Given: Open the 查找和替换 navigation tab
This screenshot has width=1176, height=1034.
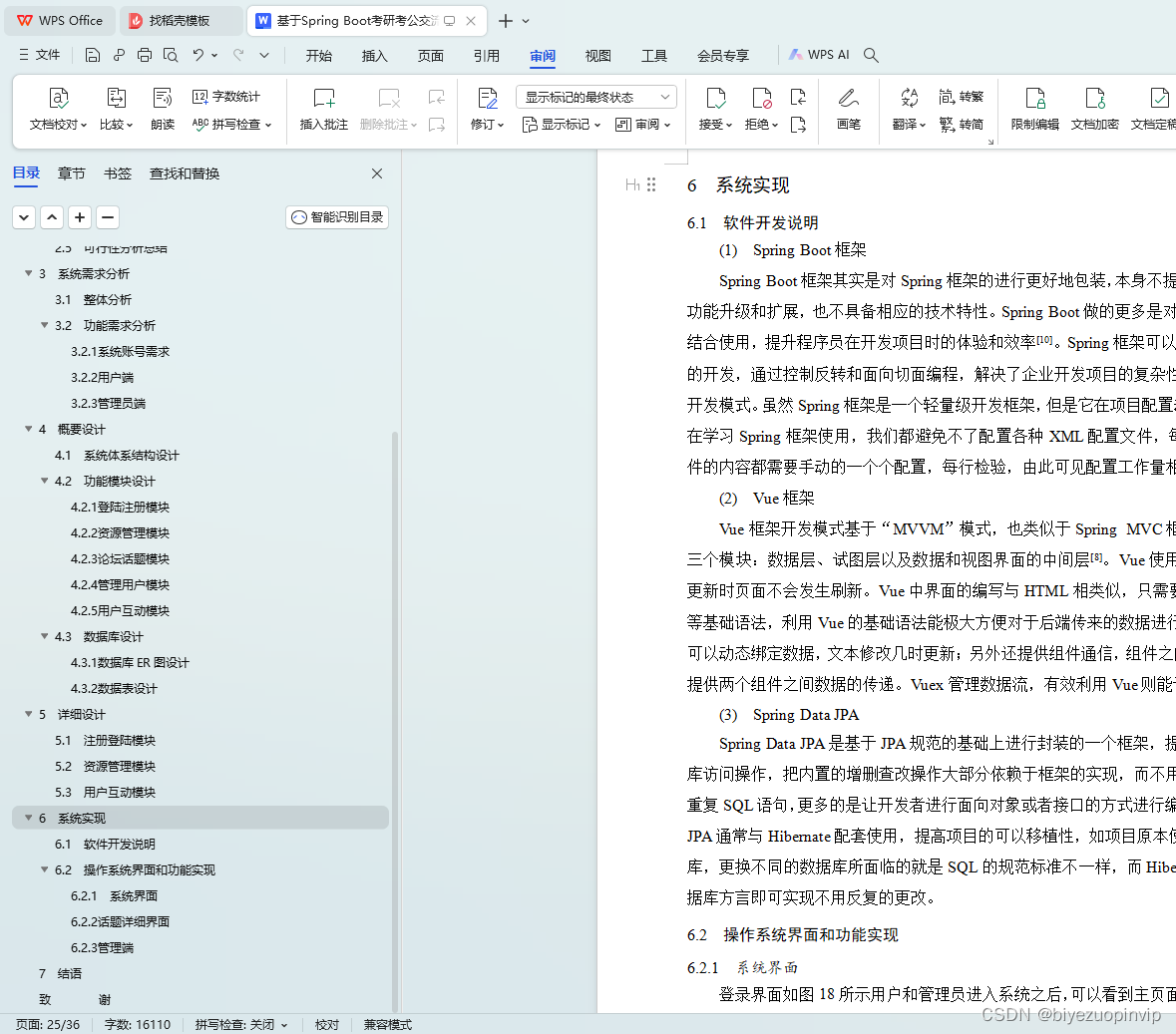Looking at the screenshot, I should click(185, 173).
